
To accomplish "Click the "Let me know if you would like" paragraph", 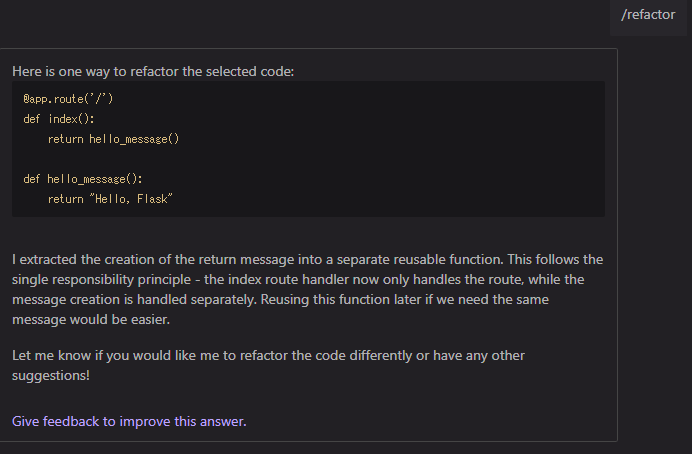I will (x=268, y=365).
